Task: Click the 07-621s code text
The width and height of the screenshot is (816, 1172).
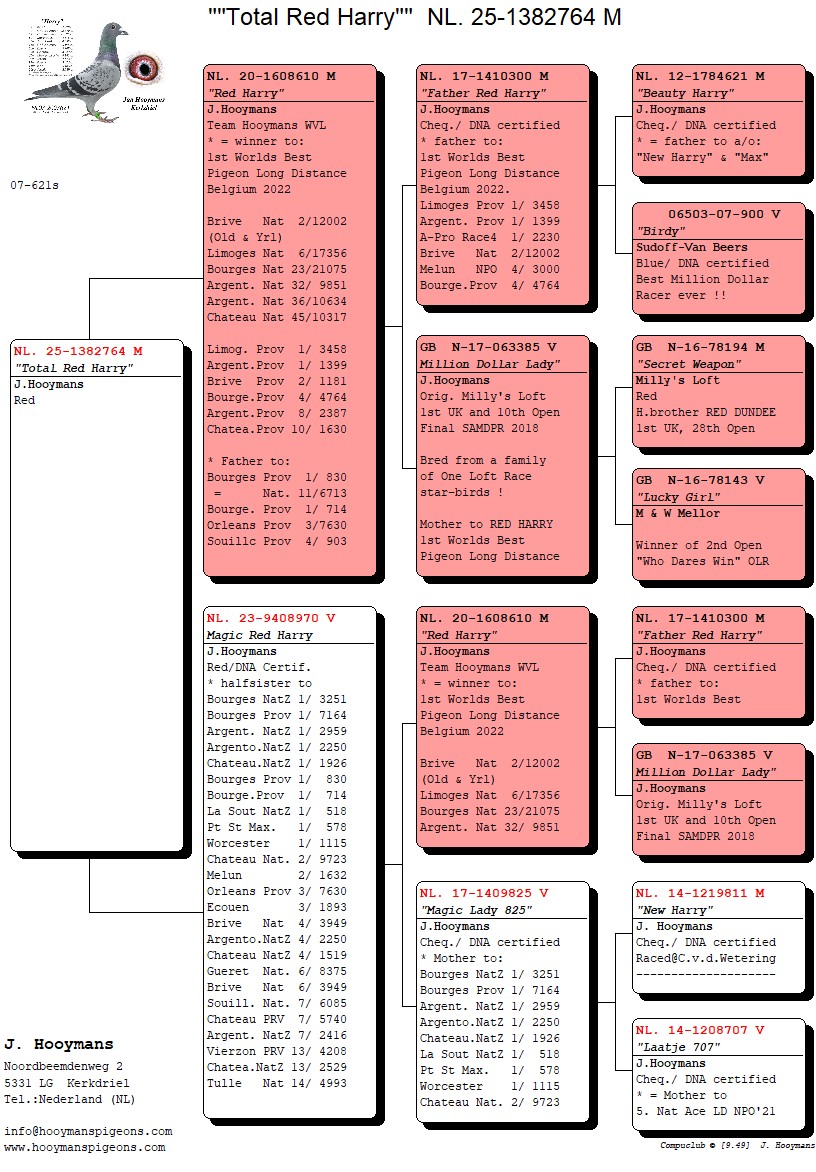Action: tap(34, 185)
